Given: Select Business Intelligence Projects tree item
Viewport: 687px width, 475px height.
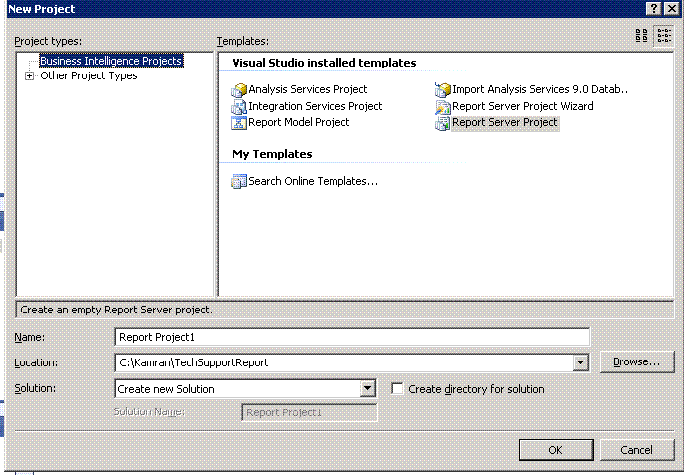Looking at the screenshot, I should pos(110,61).
